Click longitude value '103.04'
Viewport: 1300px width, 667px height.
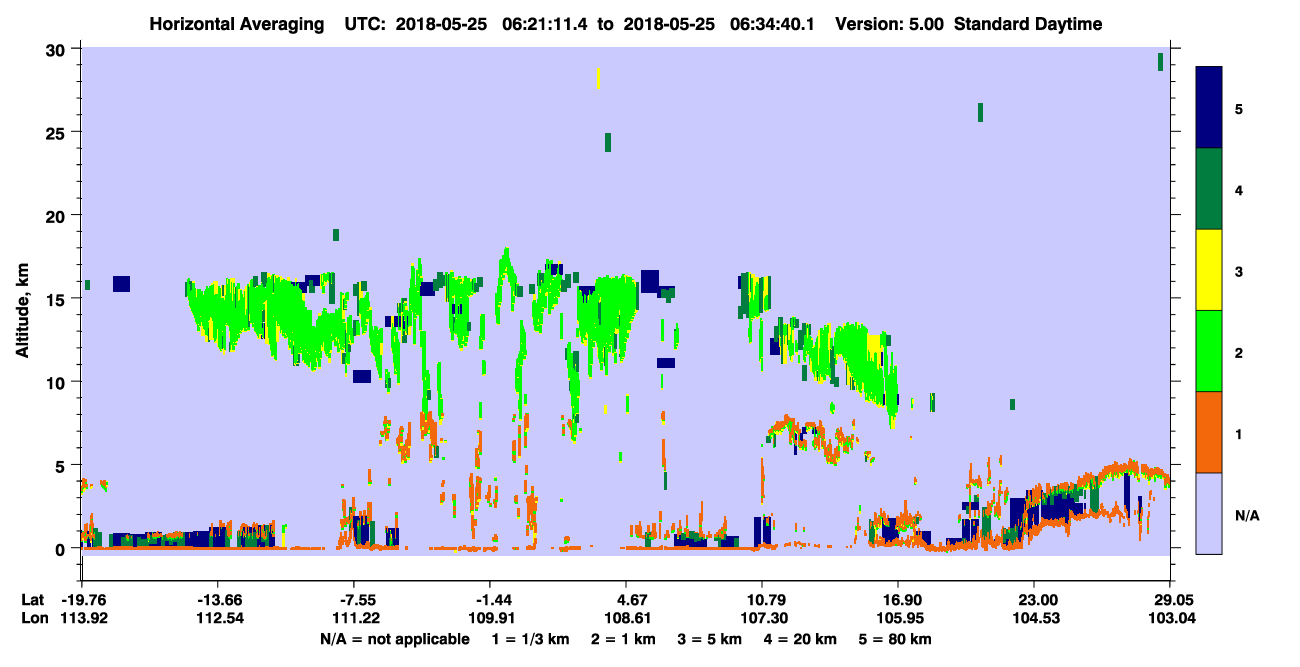click(1170, 618)
